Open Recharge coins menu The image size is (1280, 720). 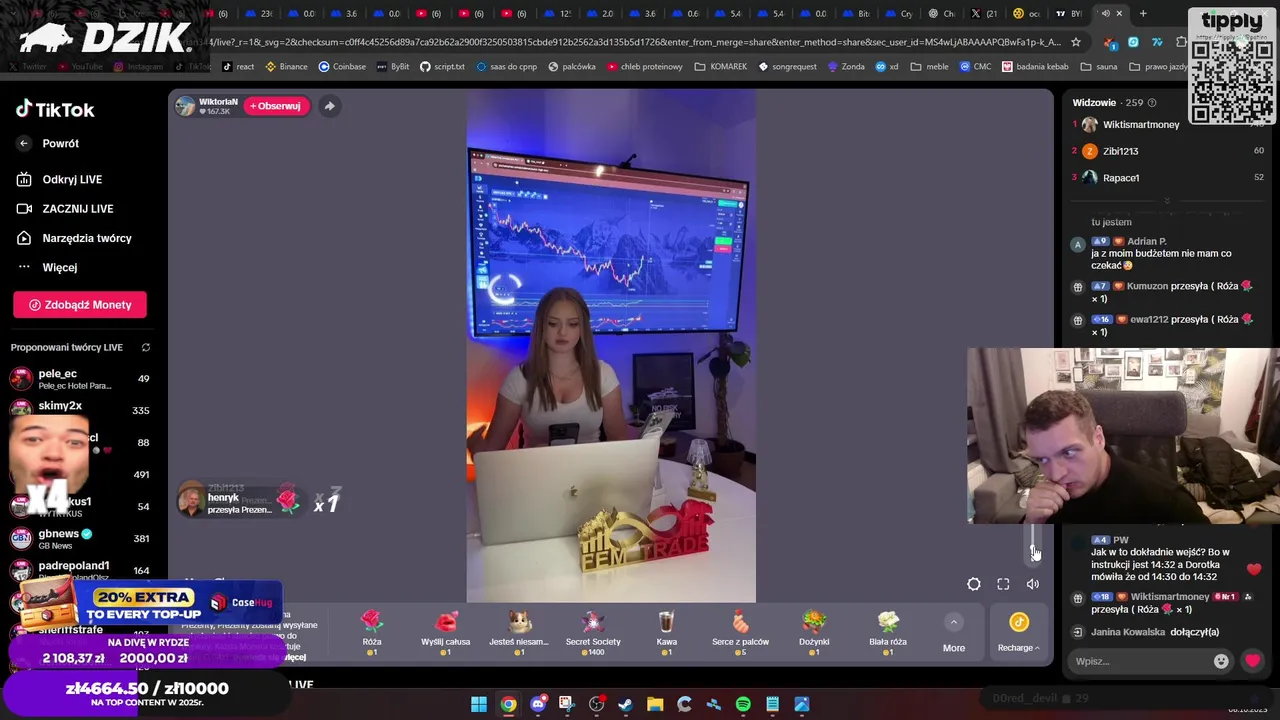[1018, 634]
